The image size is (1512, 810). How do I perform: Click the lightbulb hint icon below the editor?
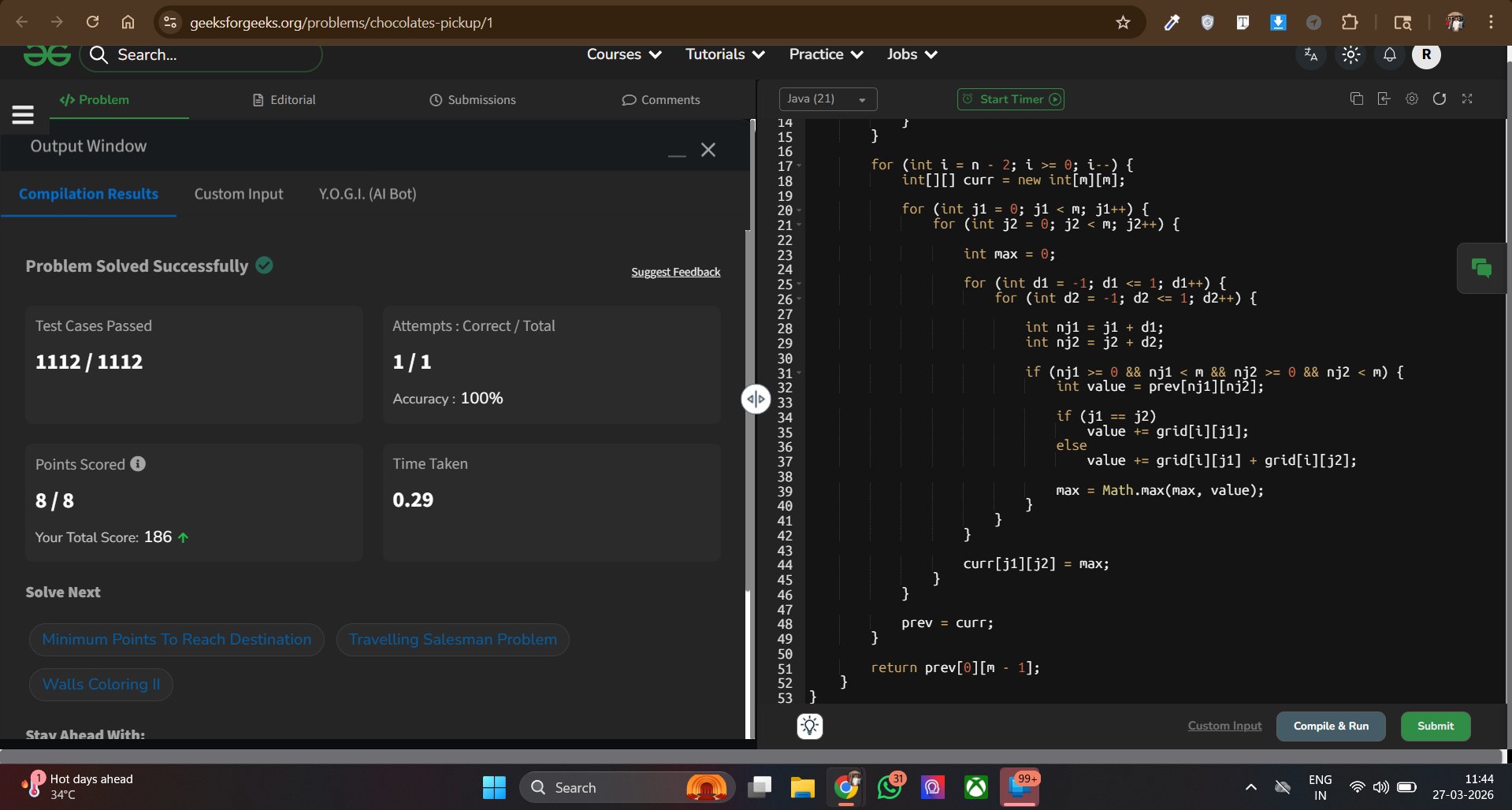point(810,726)
